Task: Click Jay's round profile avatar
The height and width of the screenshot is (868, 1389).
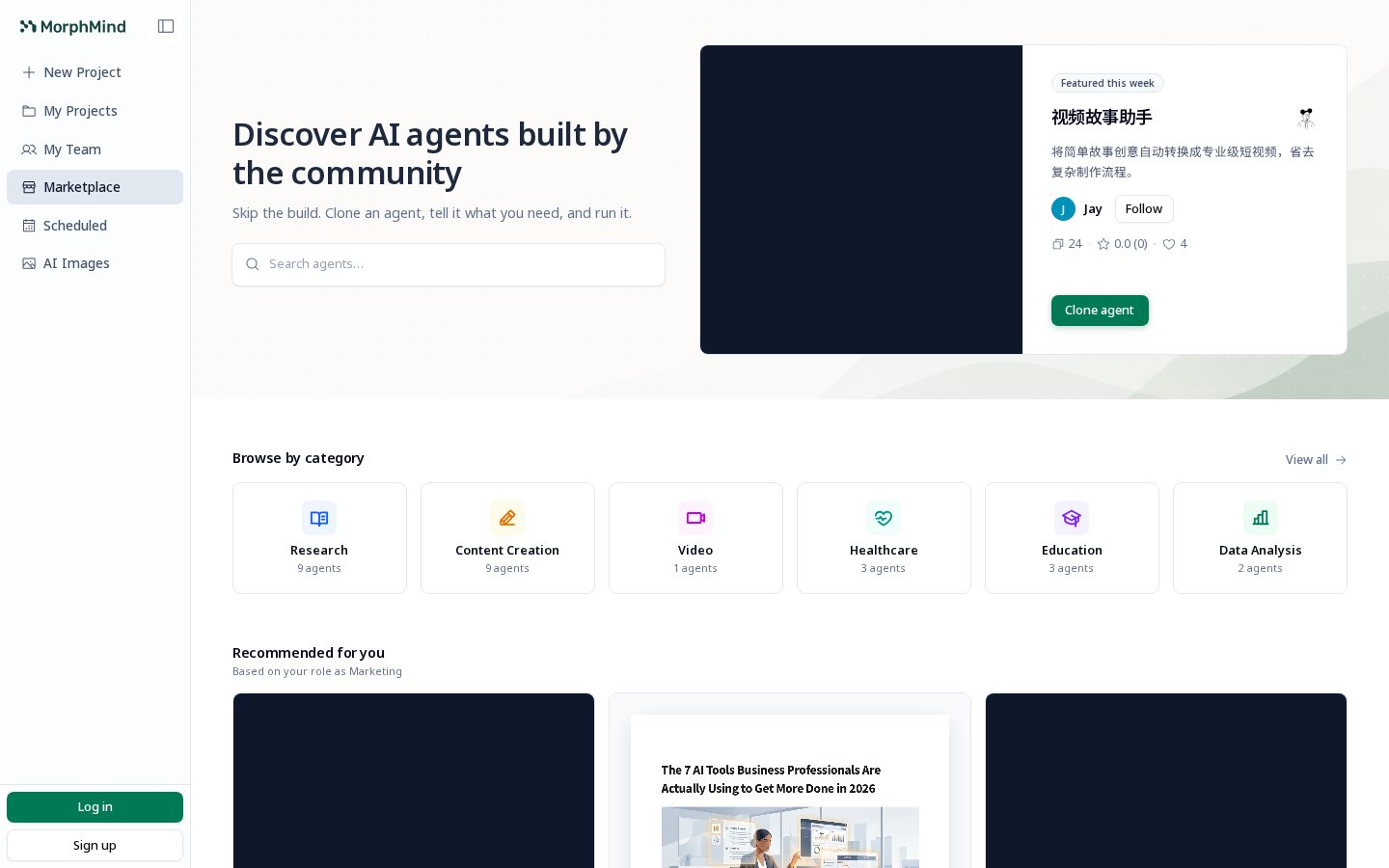Action: (1063, 209)
